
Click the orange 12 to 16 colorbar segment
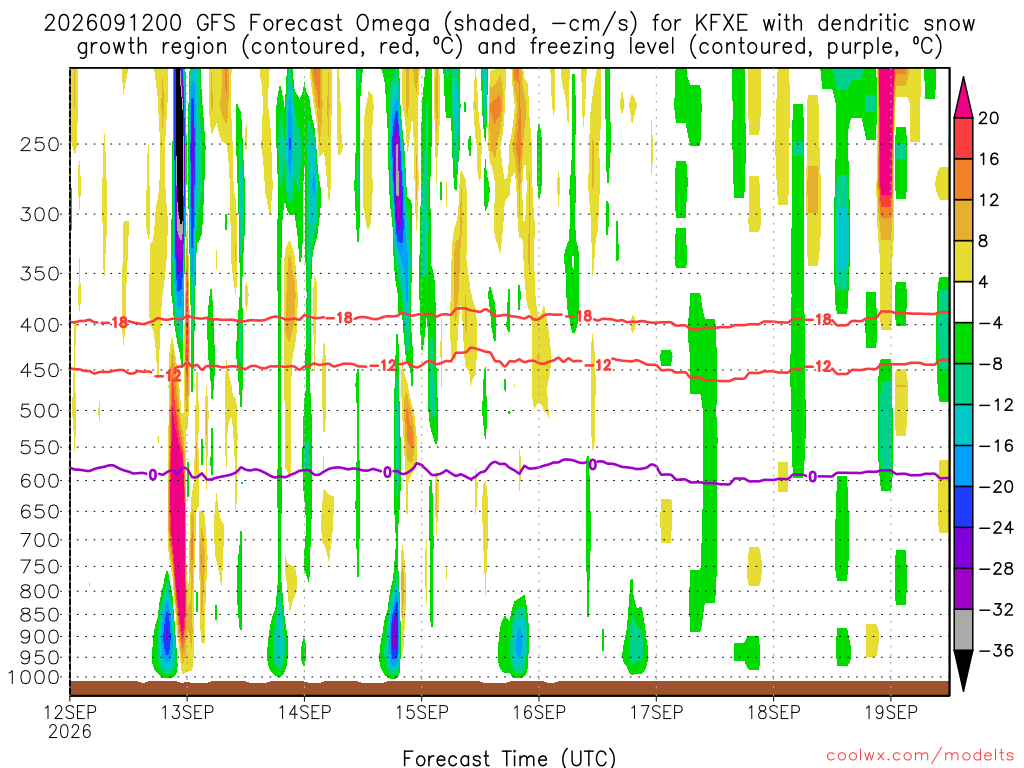963,180
